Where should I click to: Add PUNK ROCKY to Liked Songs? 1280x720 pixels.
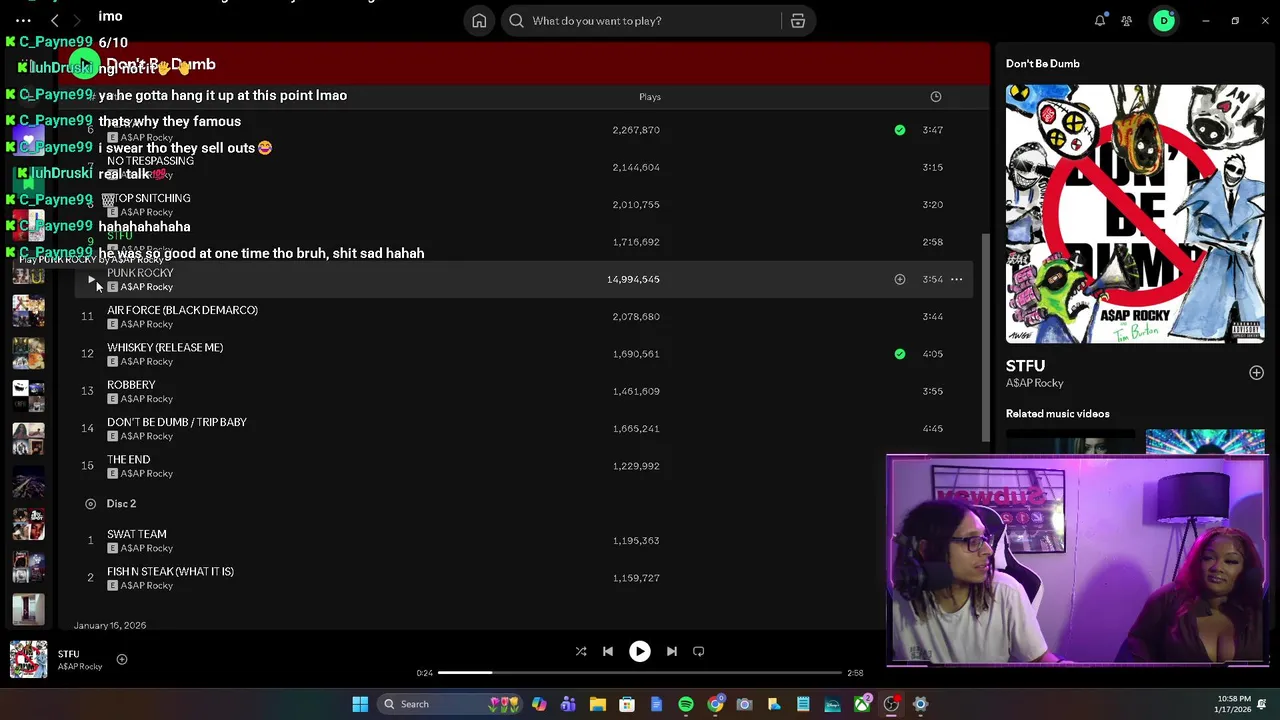click(900, 280)
